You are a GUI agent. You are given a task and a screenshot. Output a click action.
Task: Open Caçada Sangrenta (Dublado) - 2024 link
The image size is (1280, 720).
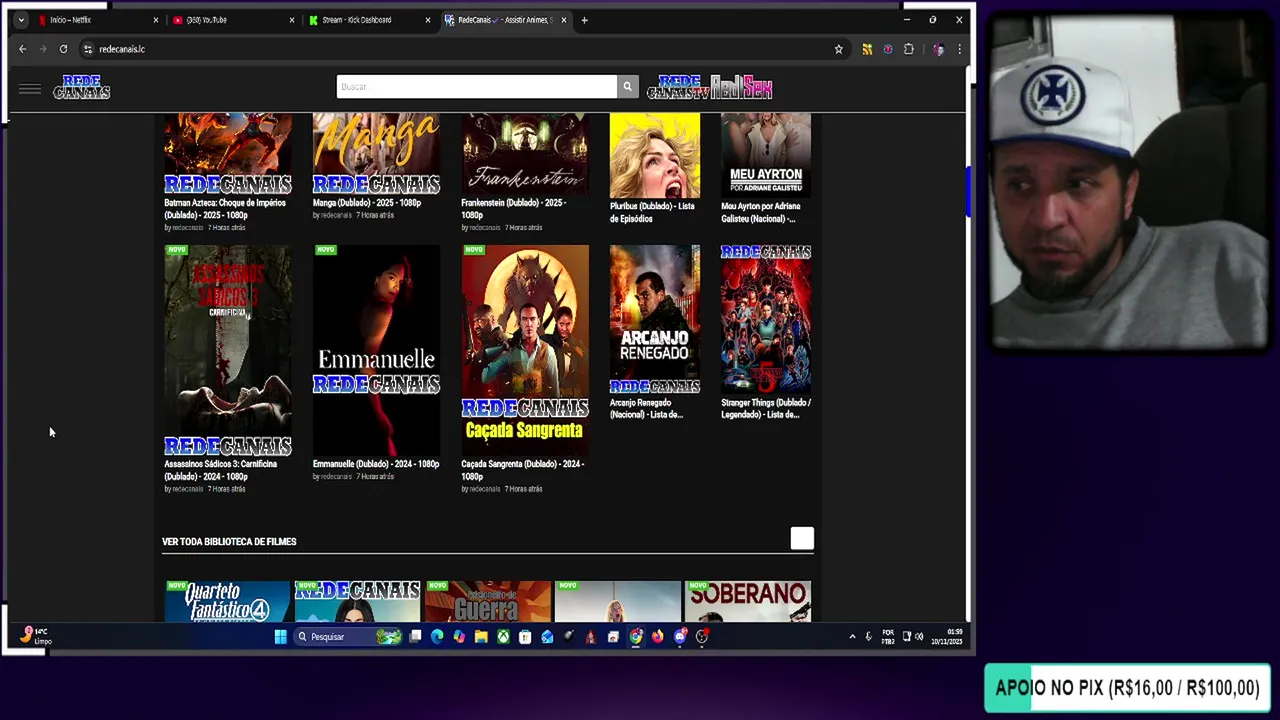coord(522,470)
